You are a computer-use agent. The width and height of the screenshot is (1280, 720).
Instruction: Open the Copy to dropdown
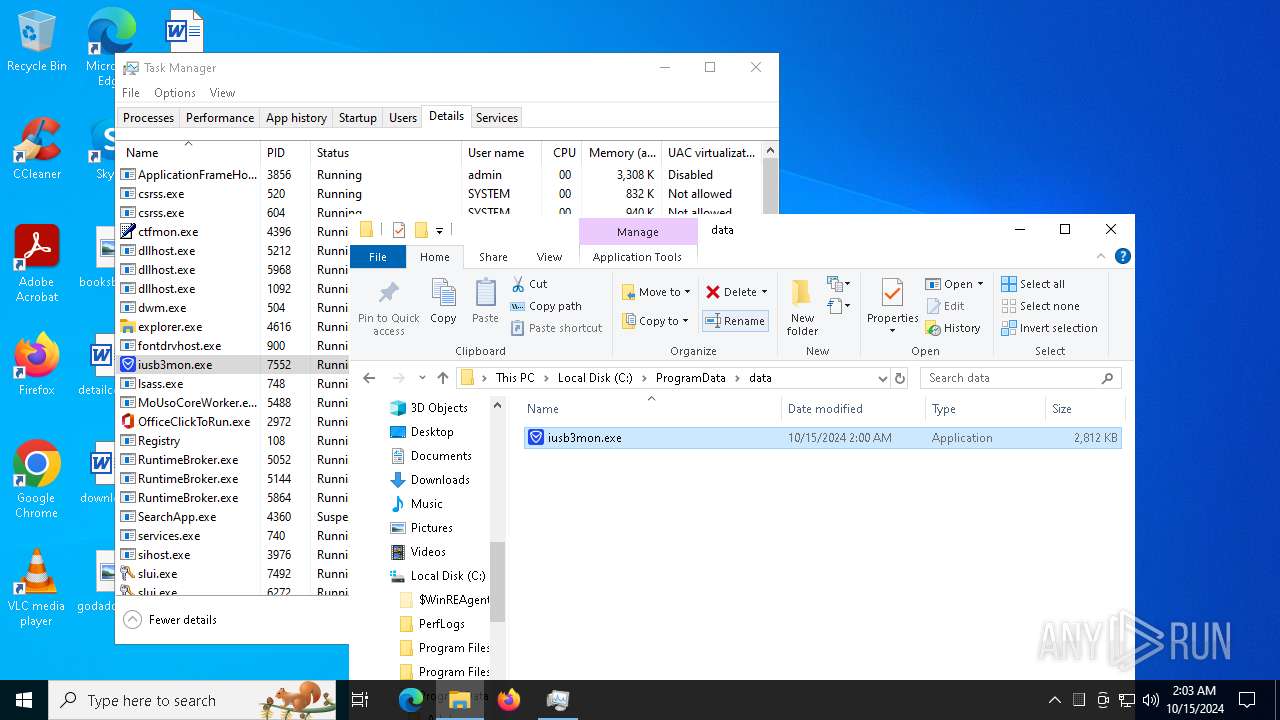pos(656,321)
